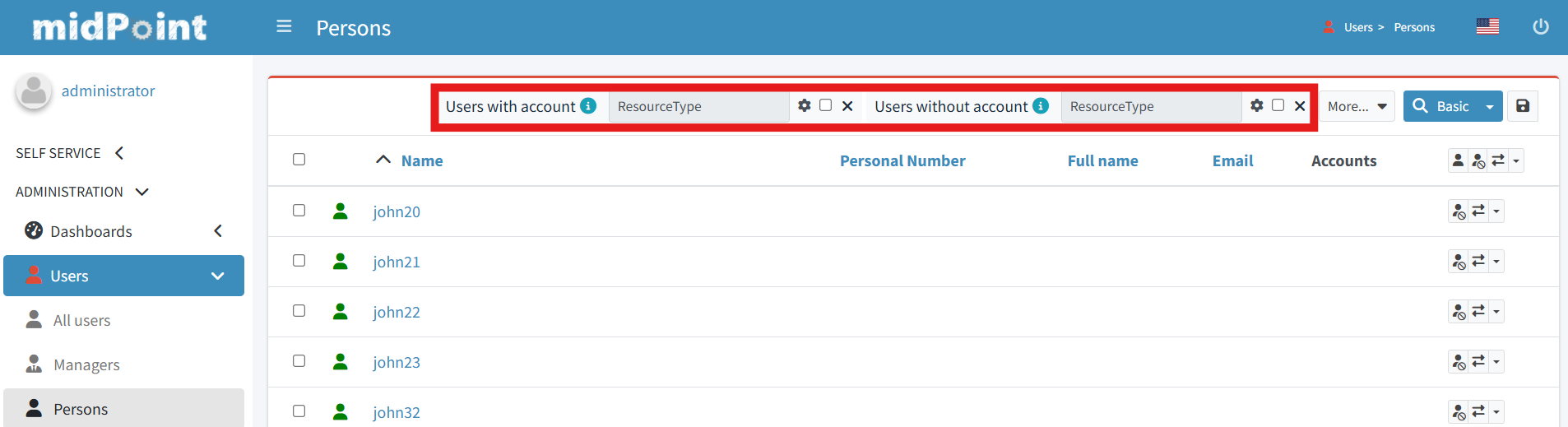This screenshot has height=427, width=1568.
Task: Click ResourceType field for Users without account
Action: click(x=1150, y=106)
